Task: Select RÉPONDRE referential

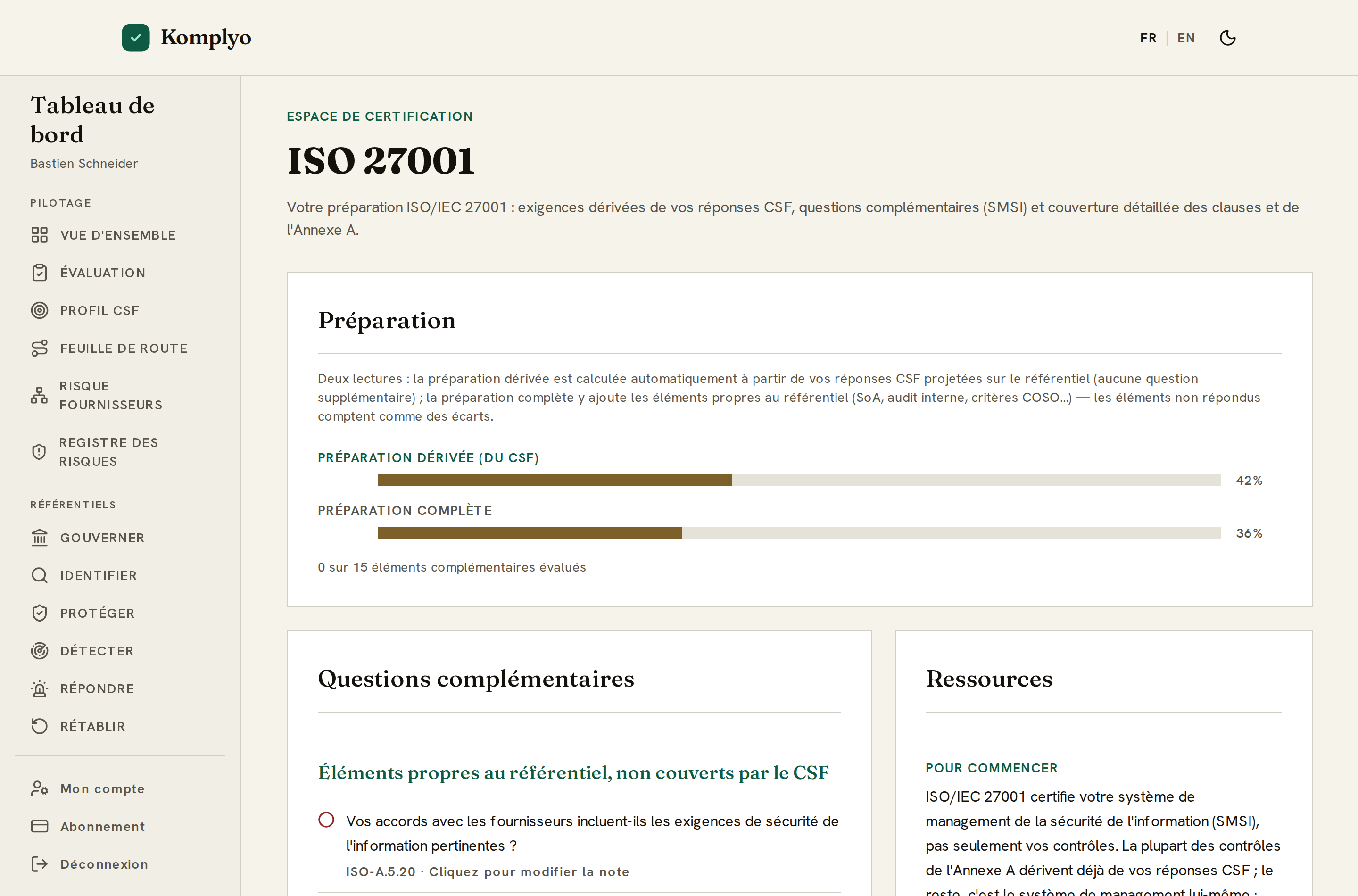Action: click(98, 689)
